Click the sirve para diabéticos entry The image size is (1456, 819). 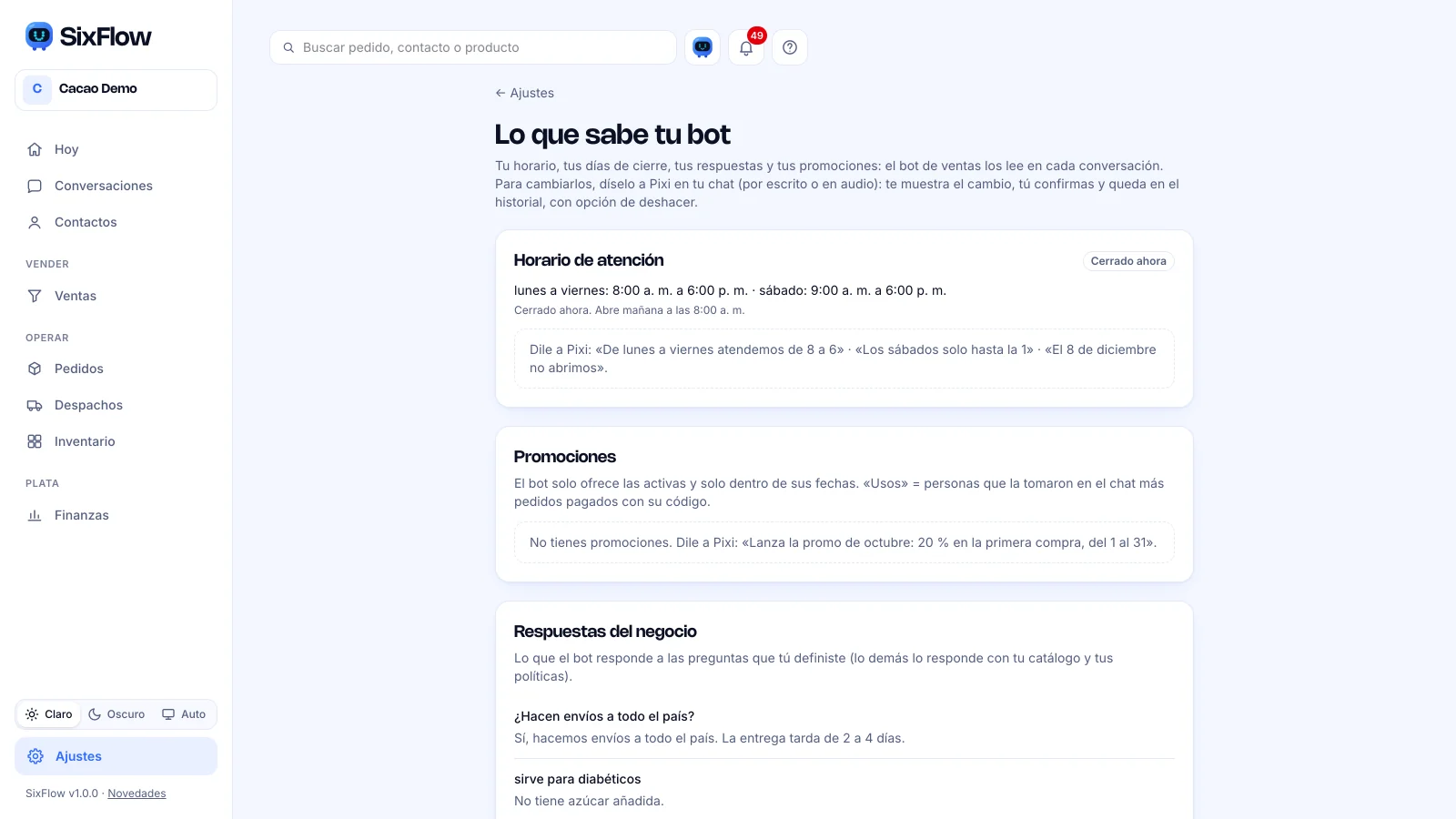578,779
